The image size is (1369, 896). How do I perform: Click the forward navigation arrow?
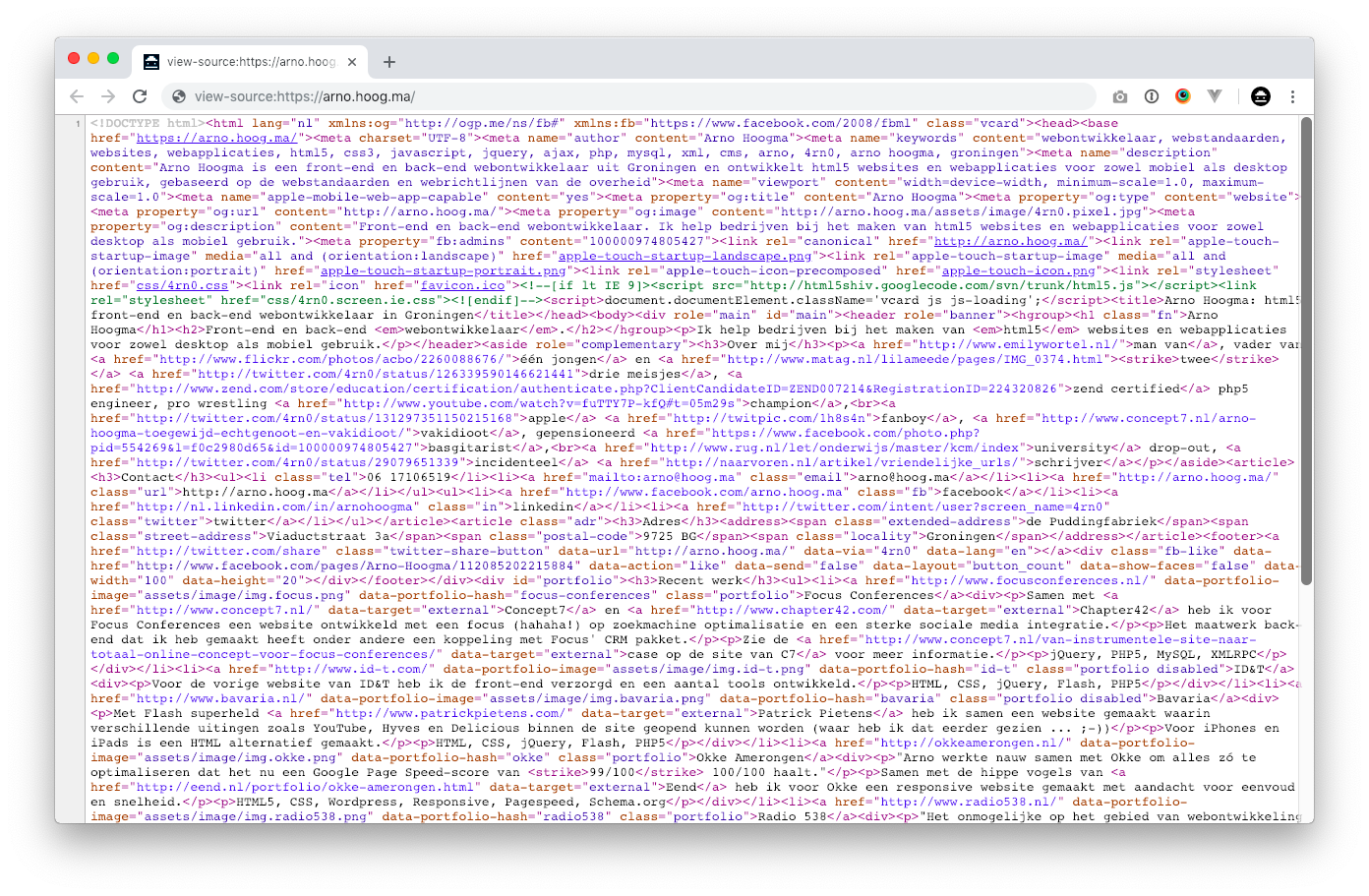tap(108, 96)
